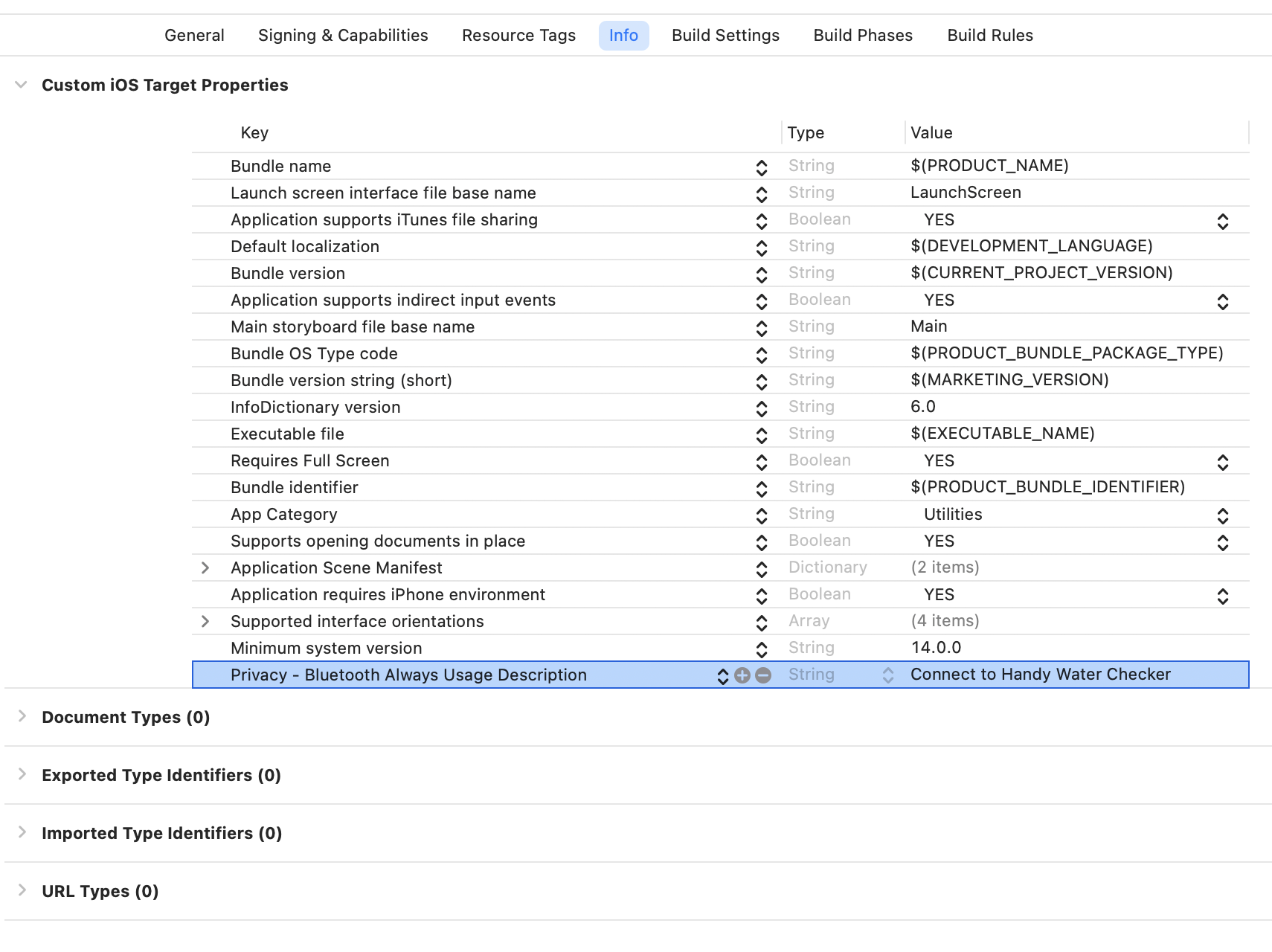Open key stepper for Application Scene Manifest

coord(761,569)
